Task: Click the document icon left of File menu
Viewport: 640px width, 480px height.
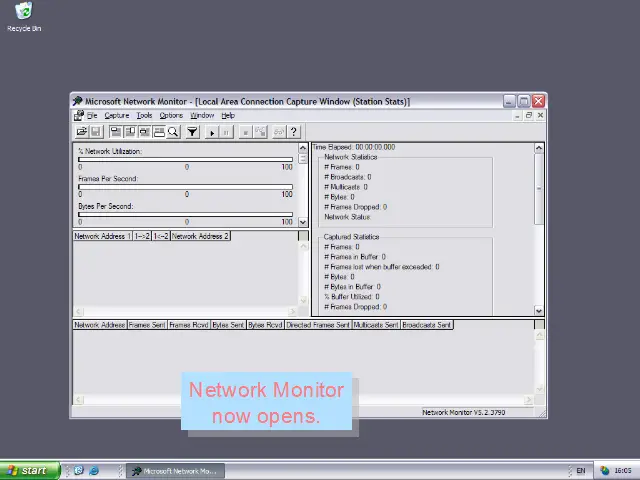Action: point(79,116)
